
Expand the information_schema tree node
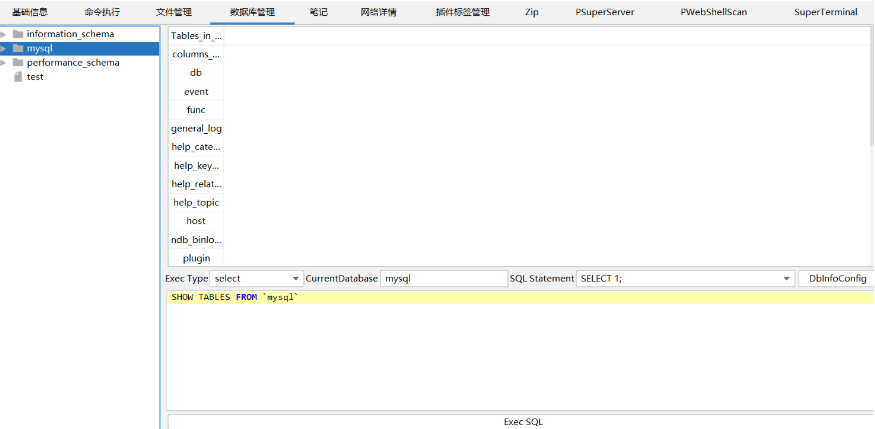coord(5,34)
